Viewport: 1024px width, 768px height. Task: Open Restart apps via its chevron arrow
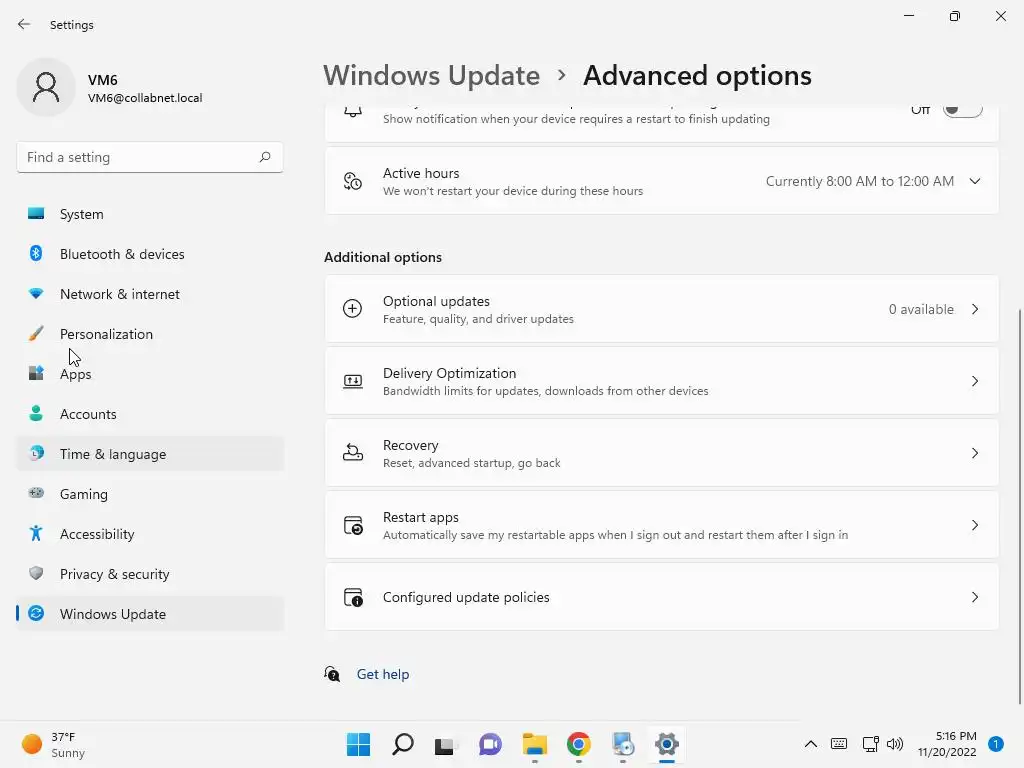point(974,525)
